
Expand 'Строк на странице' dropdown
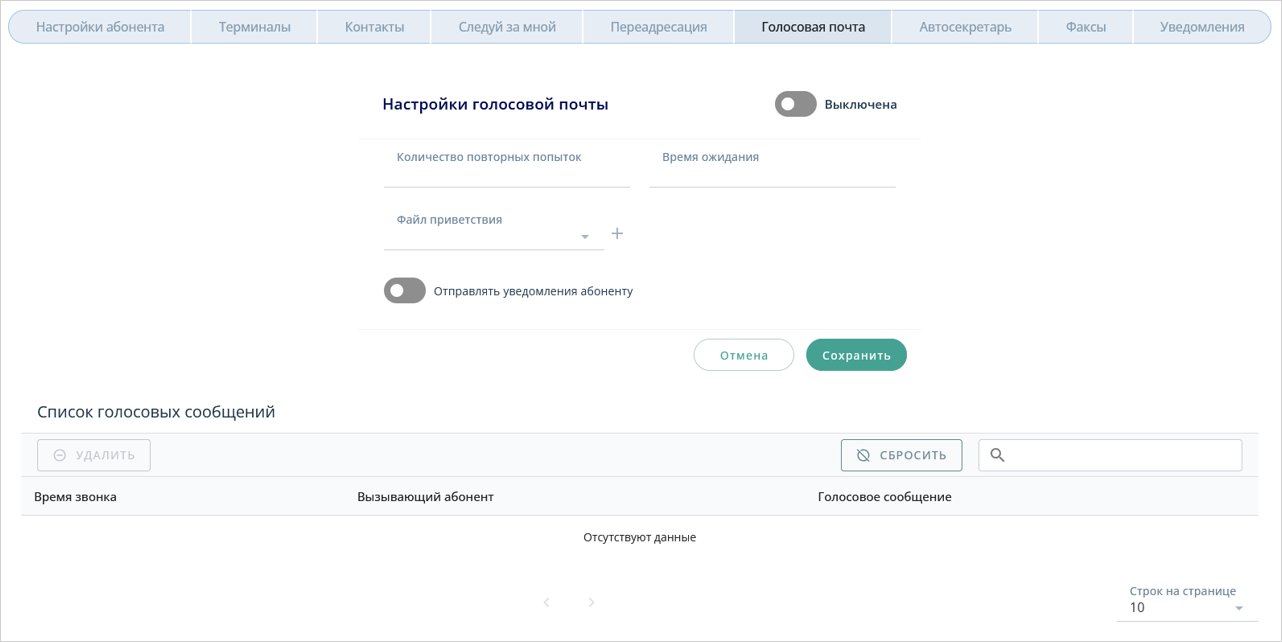[x=1186, y=608]
